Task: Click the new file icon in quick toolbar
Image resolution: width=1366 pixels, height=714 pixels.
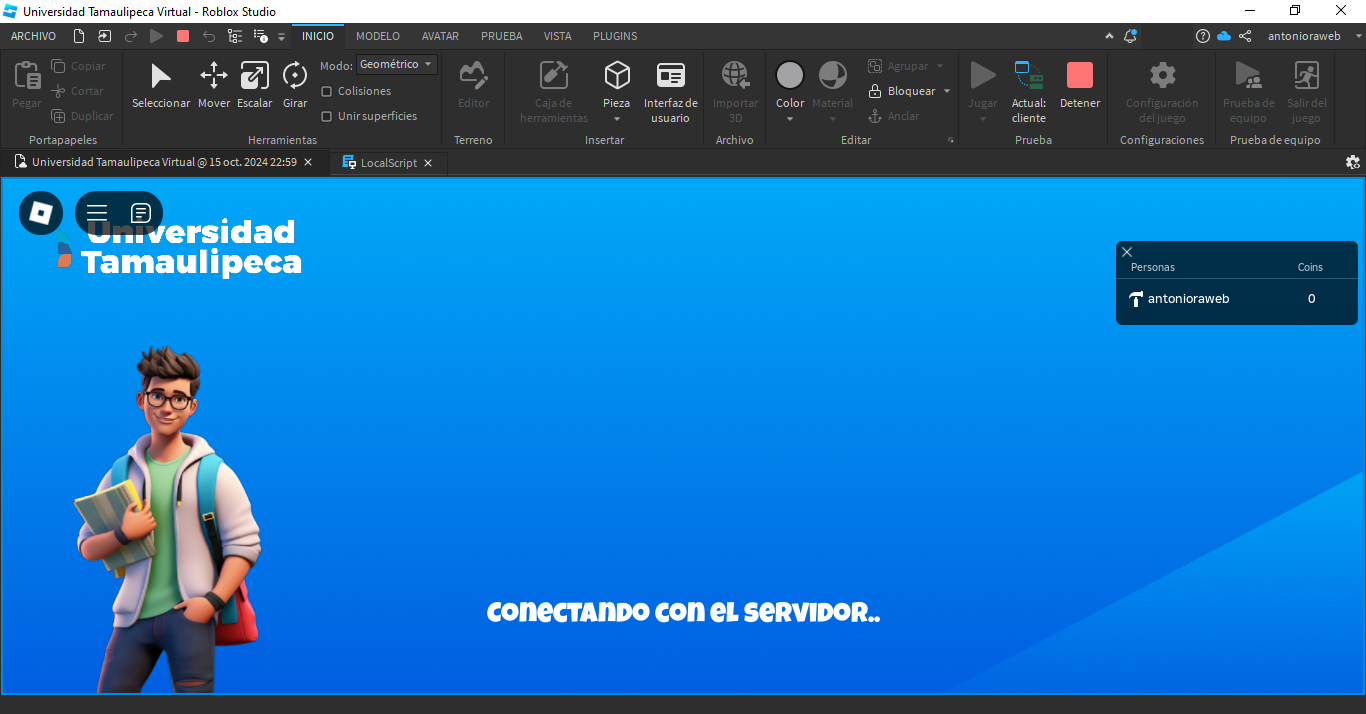Action: click(x=79, y=36)
